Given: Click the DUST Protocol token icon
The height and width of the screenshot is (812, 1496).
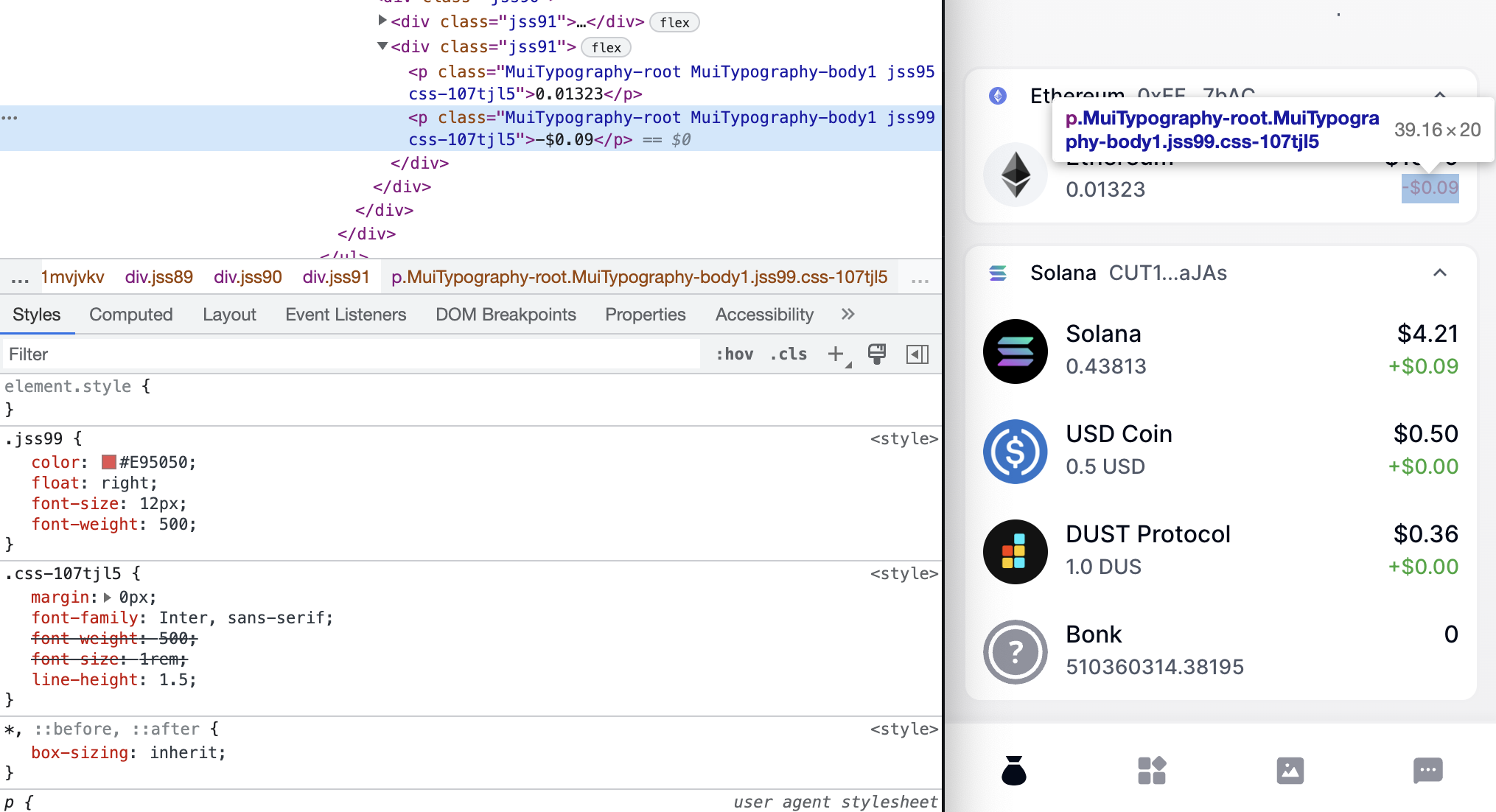Looking at the screenshot, I should pyautogui.click(x=1015, y=552).
